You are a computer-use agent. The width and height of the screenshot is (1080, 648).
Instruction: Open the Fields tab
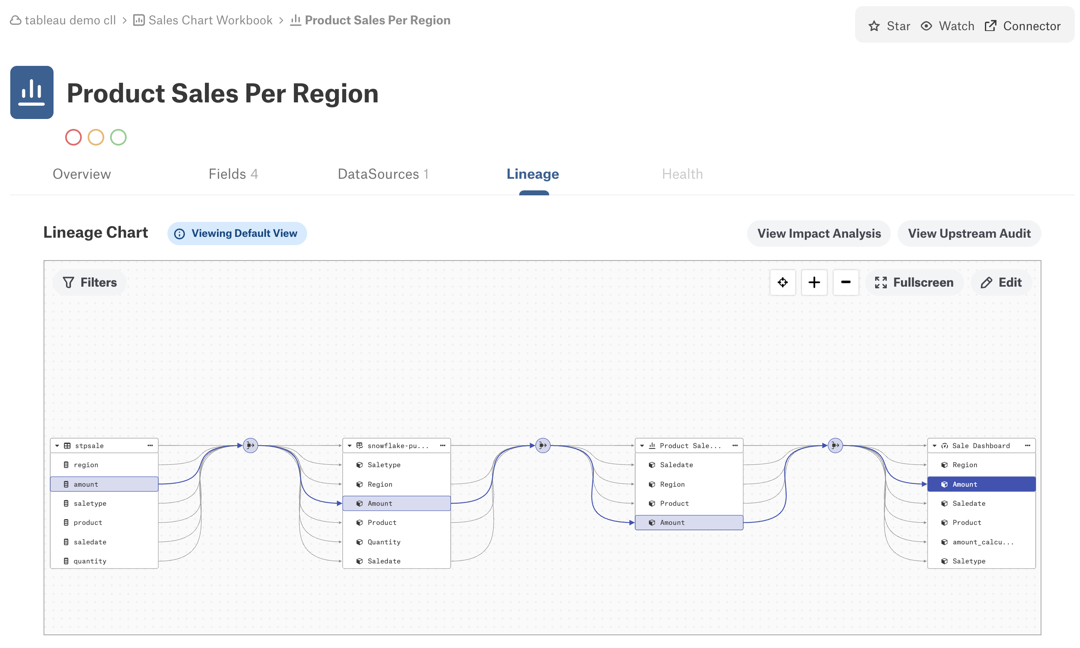pos(233,174)
